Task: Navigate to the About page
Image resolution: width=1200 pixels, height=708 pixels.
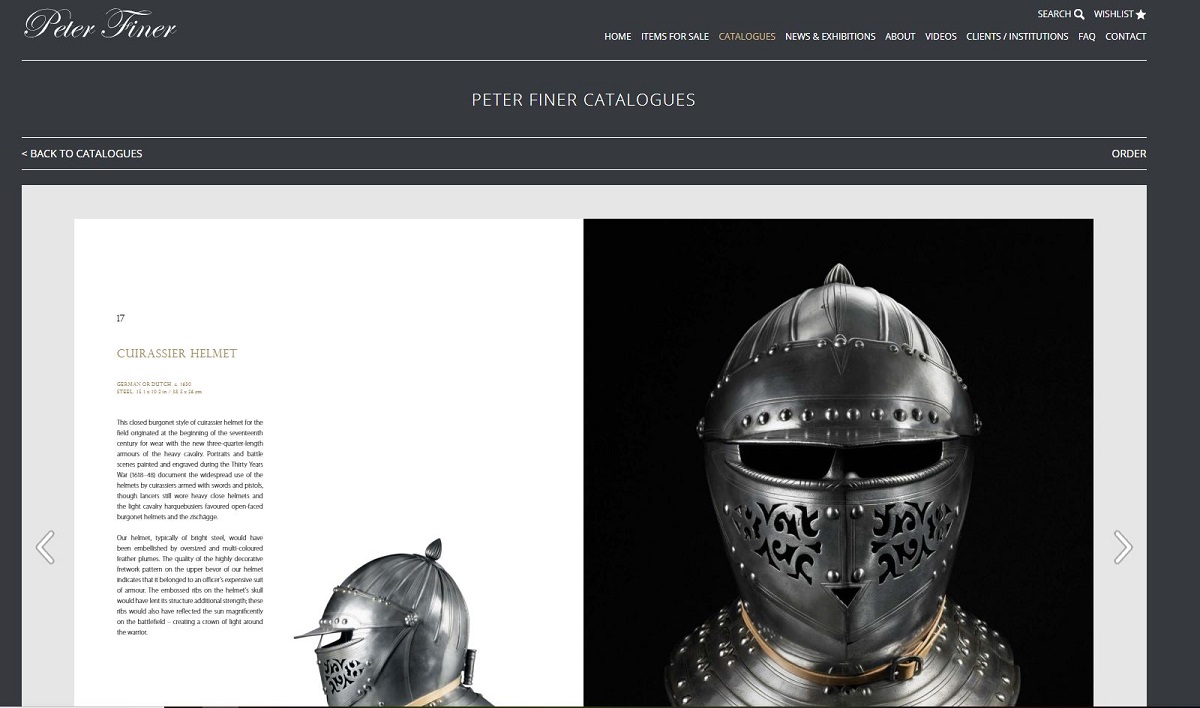Action: pyautogui.click(x=900, y=37)
